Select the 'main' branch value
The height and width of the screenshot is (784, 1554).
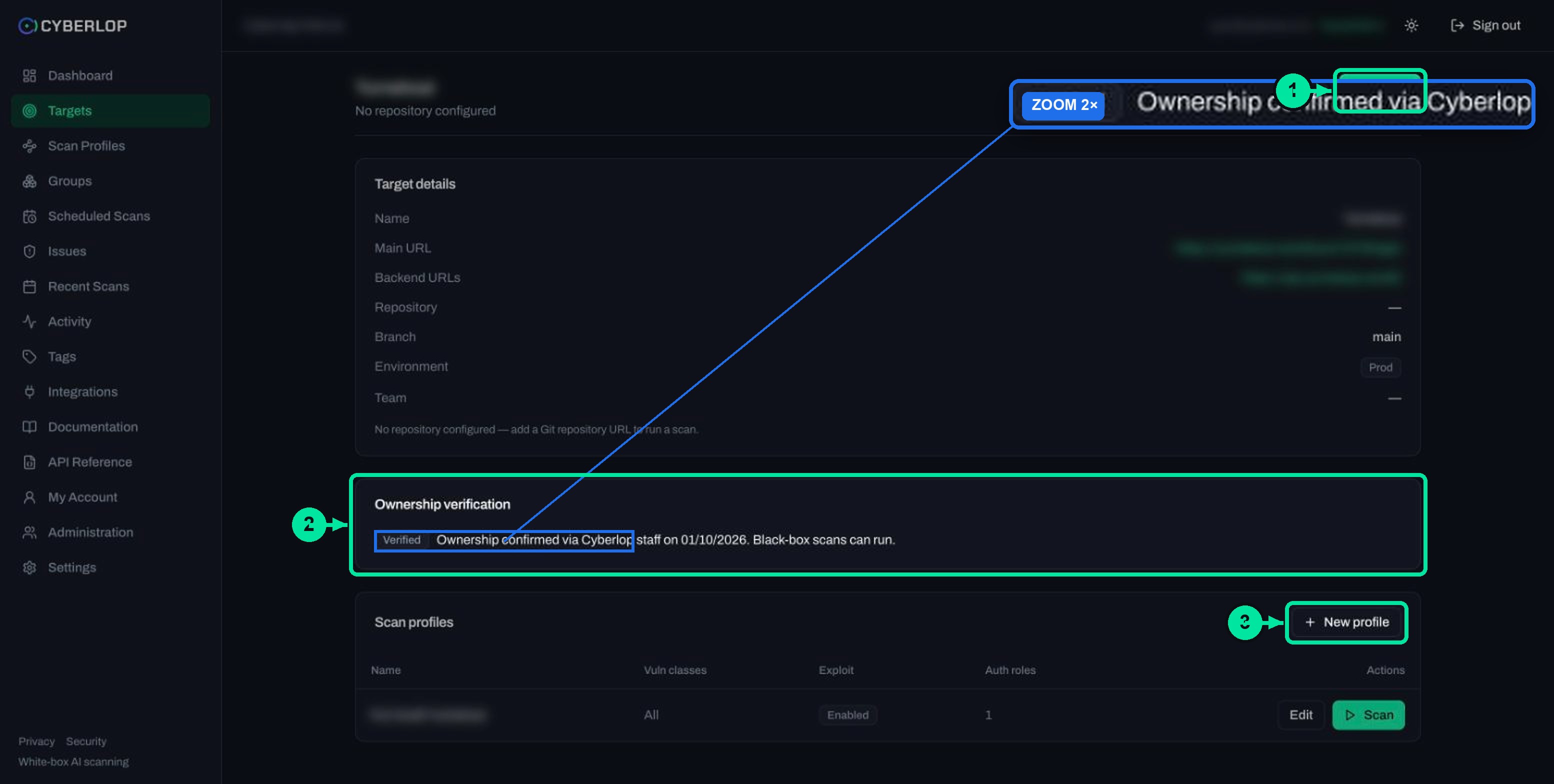tap(1386, 336)
